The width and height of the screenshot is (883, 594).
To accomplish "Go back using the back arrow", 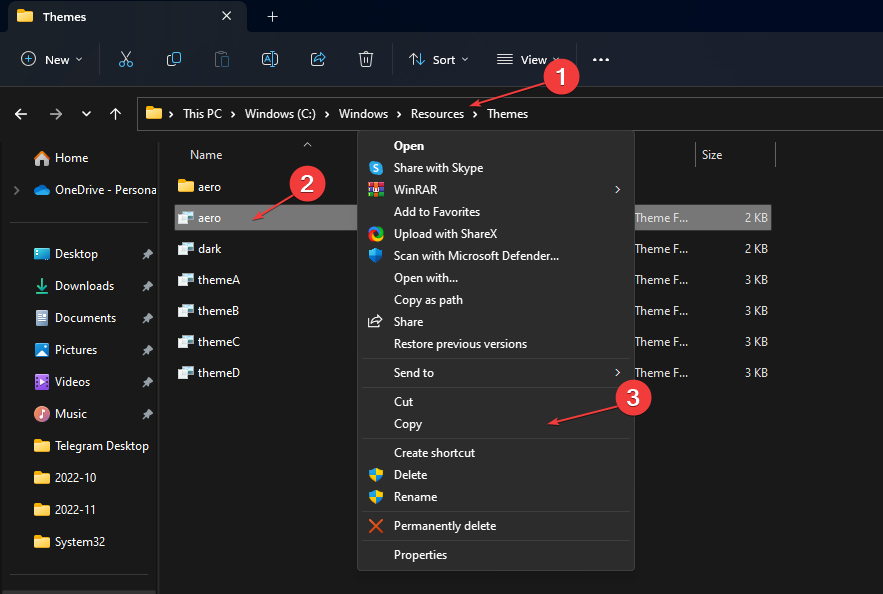I will (x=21, y=114).
